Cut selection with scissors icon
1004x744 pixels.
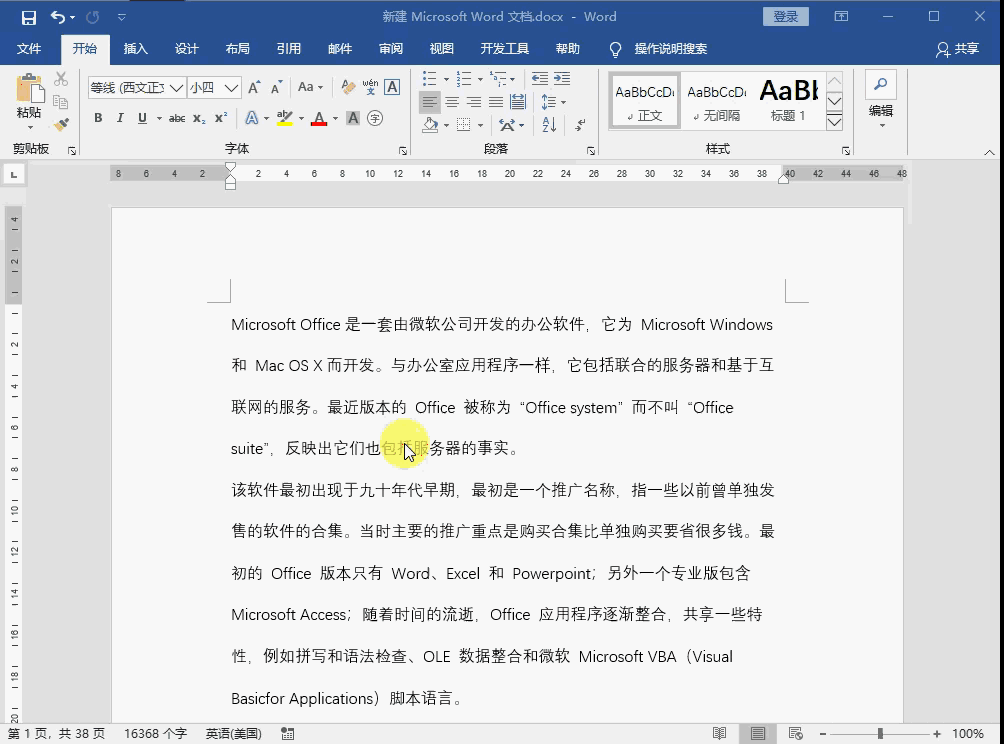click(61, 79)
